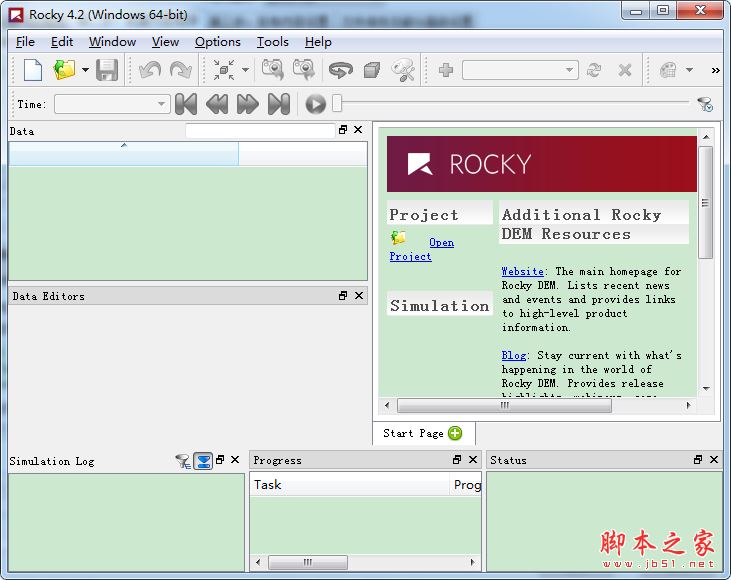
Task: Open the Tools menu
Action: point(273,42)
